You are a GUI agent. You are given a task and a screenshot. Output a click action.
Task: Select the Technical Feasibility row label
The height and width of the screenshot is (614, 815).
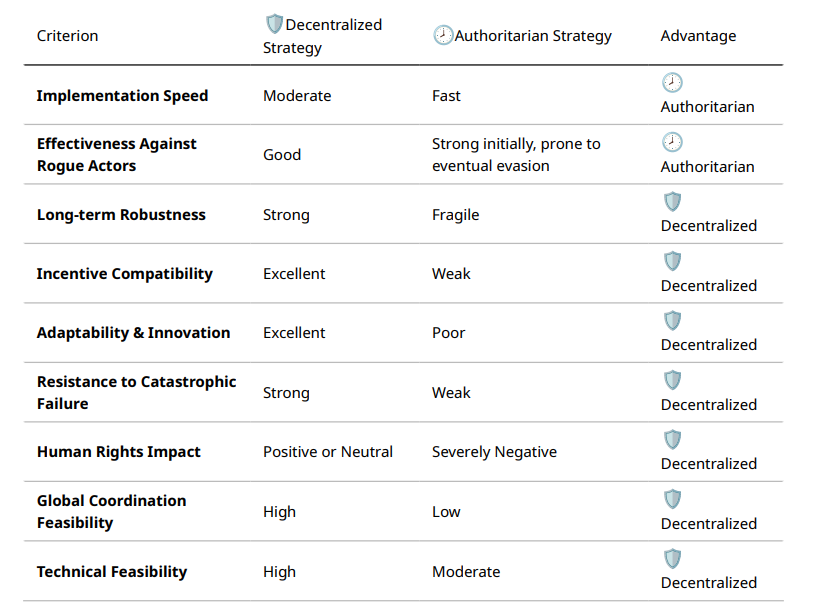(x=111, y=572)
